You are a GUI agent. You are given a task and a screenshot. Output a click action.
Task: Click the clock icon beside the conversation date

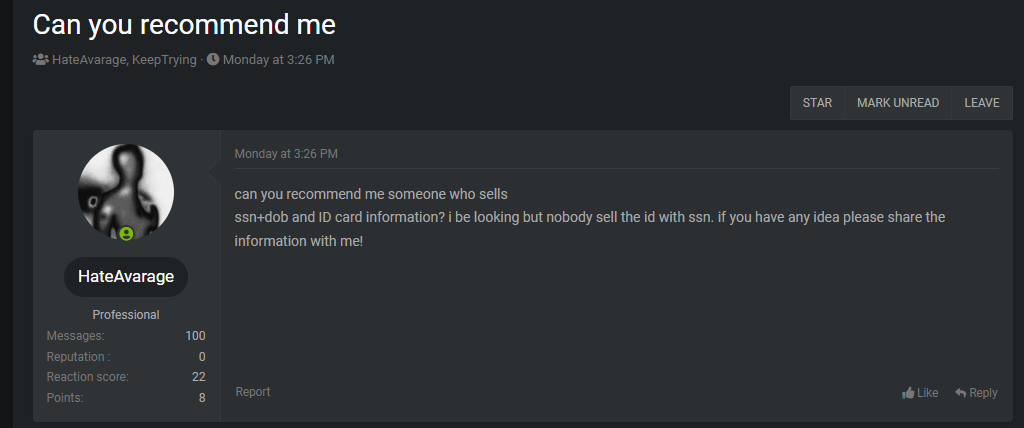point(213,60)
